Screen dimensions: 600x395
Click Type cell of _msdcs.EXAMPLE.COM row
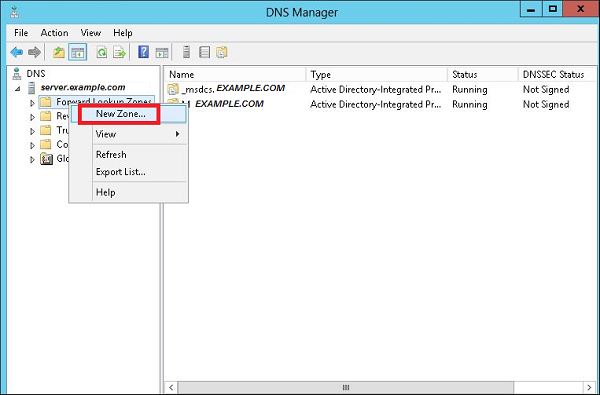coord(375,90)
